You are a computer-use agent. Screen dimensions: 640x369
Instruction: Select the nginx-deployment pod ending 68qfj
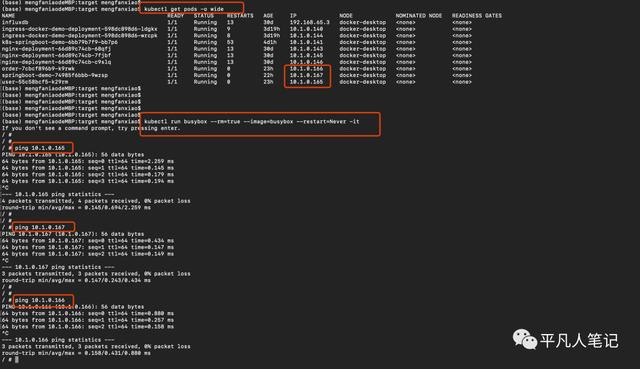(x=56, y=49)
